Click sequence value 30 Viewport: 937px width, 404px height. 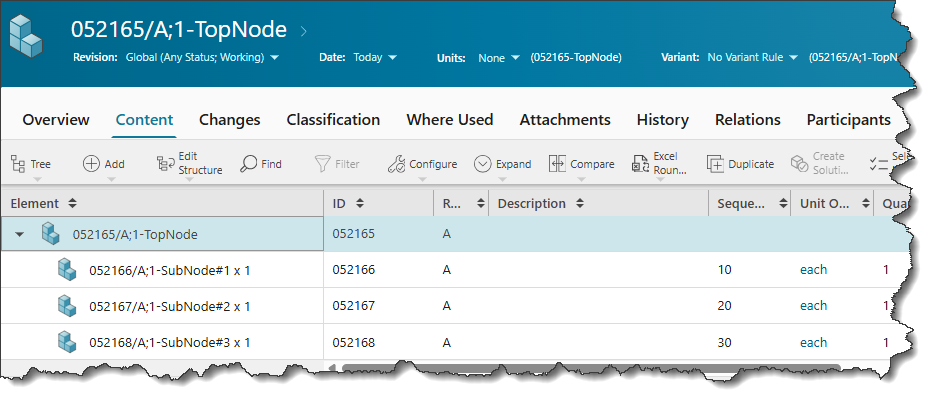click(x=724, y=342)
